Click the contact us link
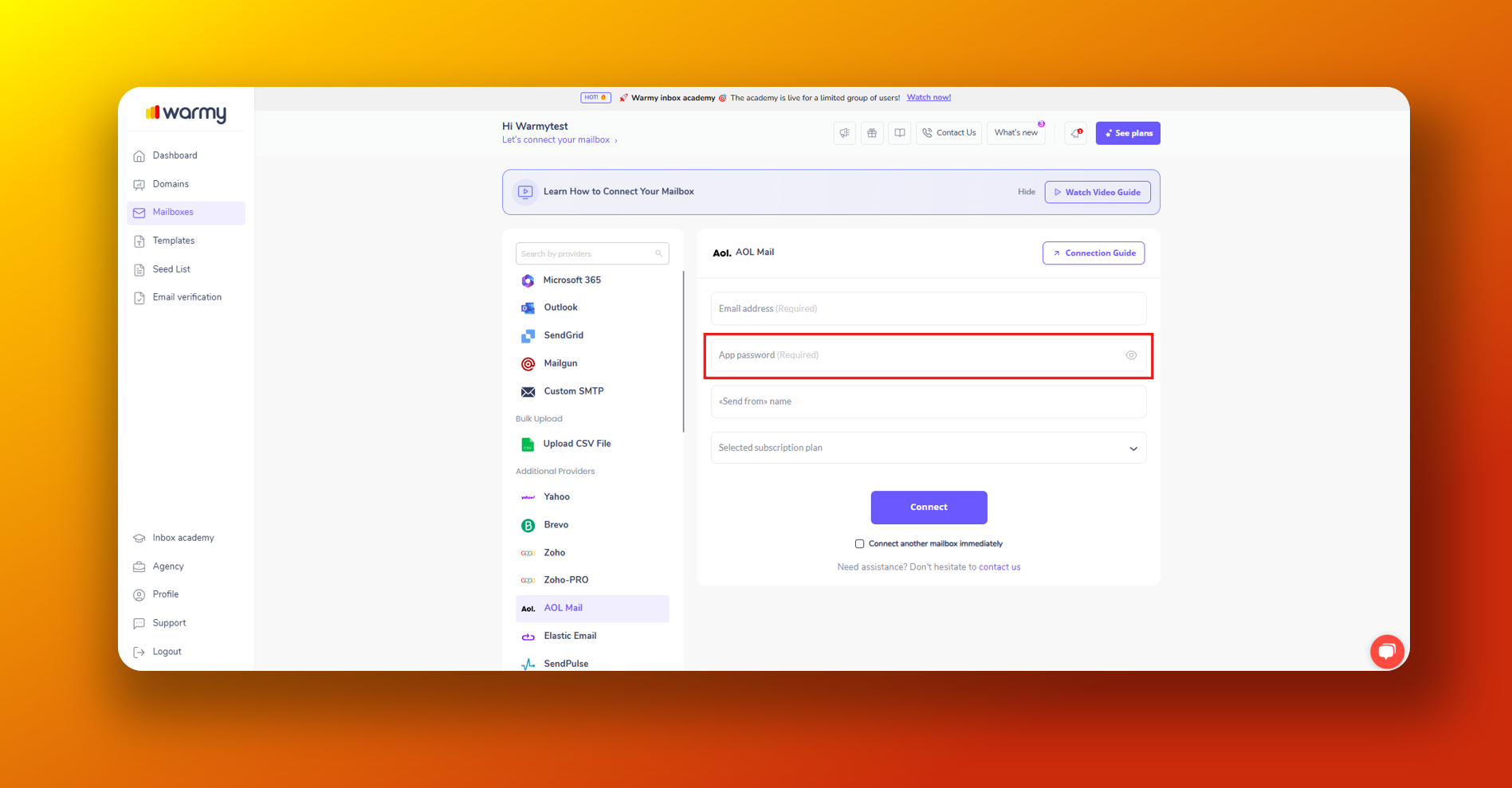Viewport: 1512px width, 788px height. (x=999, y=567)
